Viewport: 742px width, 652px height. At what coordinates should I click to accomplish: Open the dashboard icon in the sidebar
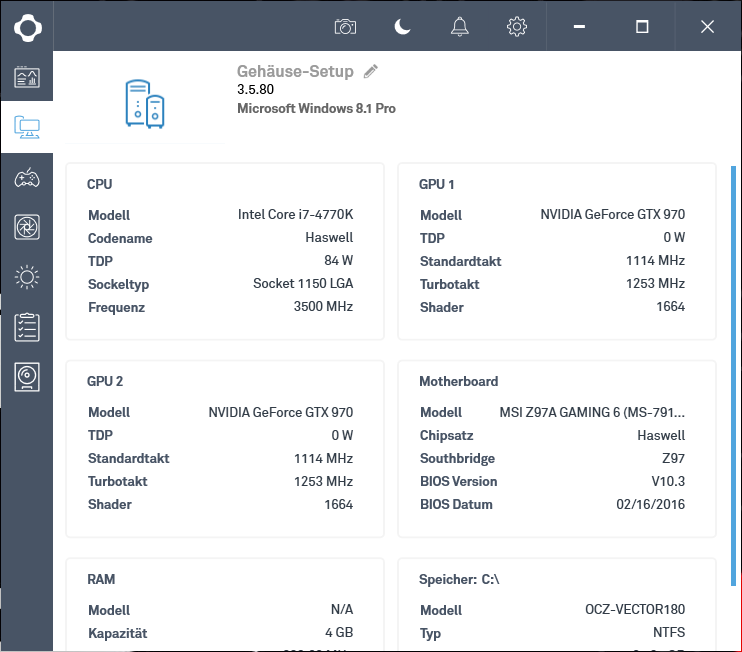coord(27,77)
